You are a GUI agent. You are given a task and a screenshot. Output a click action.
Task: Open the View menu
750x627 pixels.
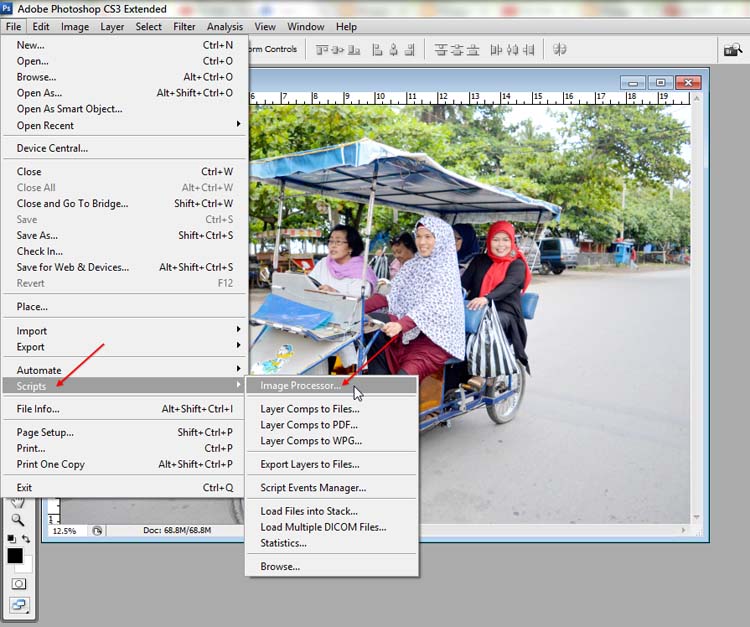coord(265,27)
